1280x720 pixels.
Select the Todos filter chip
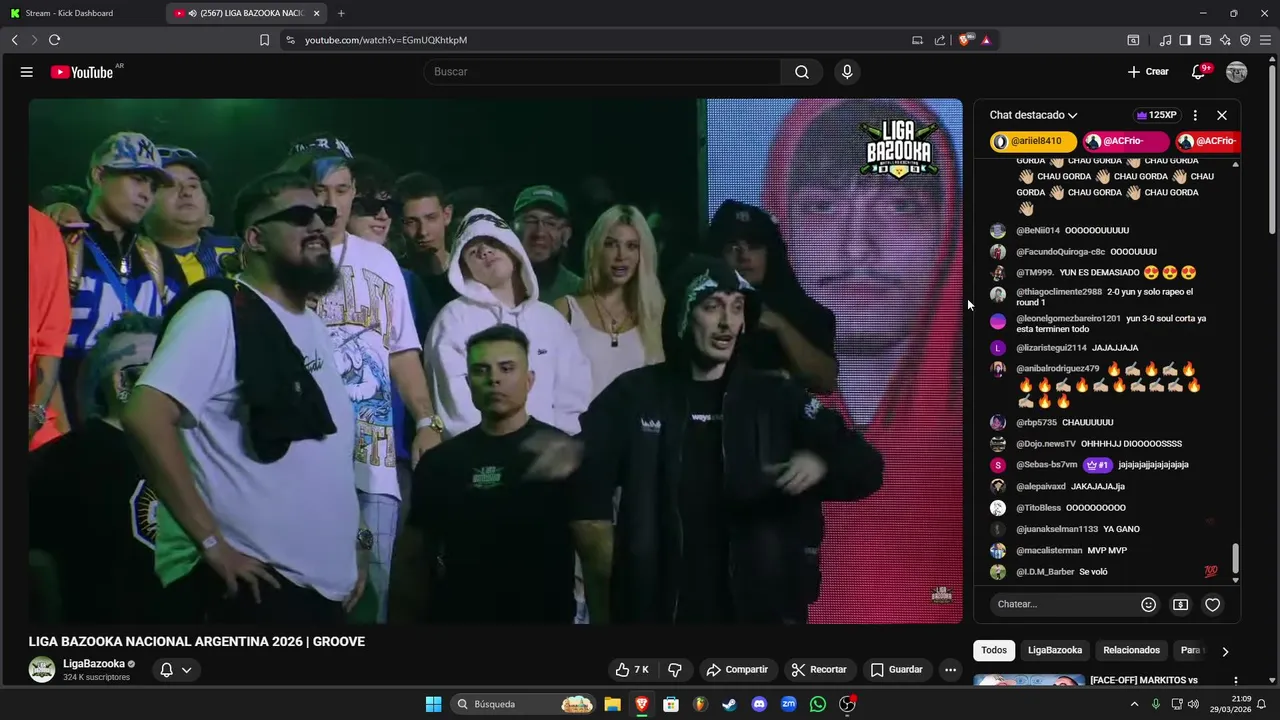tap(994, 650)
